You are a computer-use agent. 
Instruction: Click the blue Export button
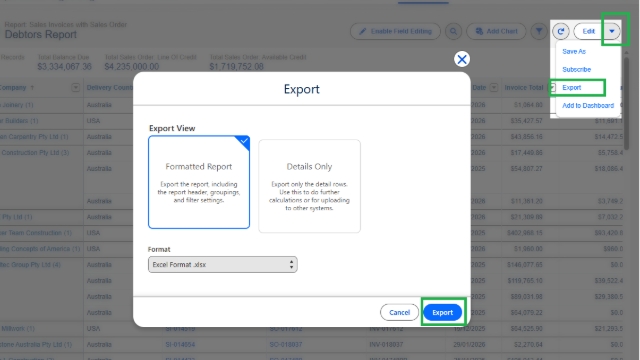pos(442,312)
